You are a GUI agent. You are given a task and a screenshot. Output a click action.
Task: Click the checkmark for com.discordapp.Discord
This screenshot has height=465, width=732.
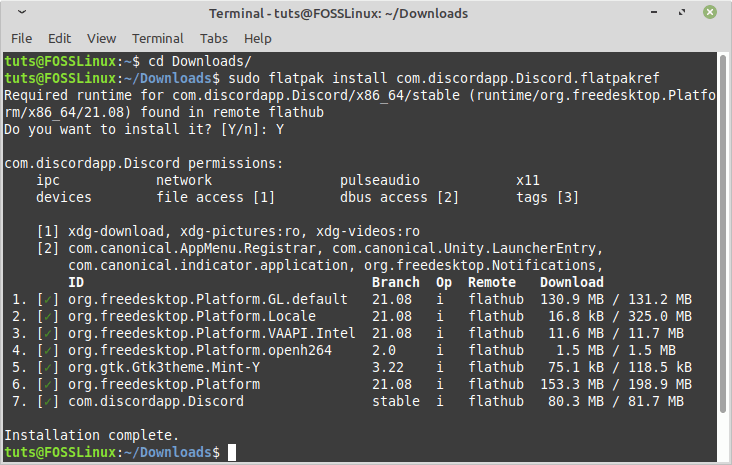(x=48, y=402)
